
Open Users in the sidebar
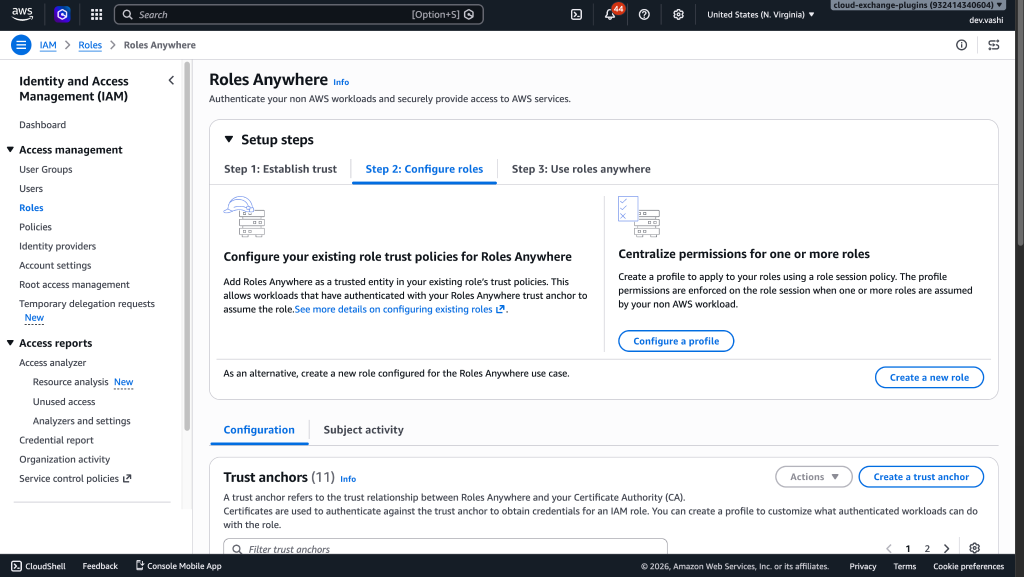[x=31, y=189]
